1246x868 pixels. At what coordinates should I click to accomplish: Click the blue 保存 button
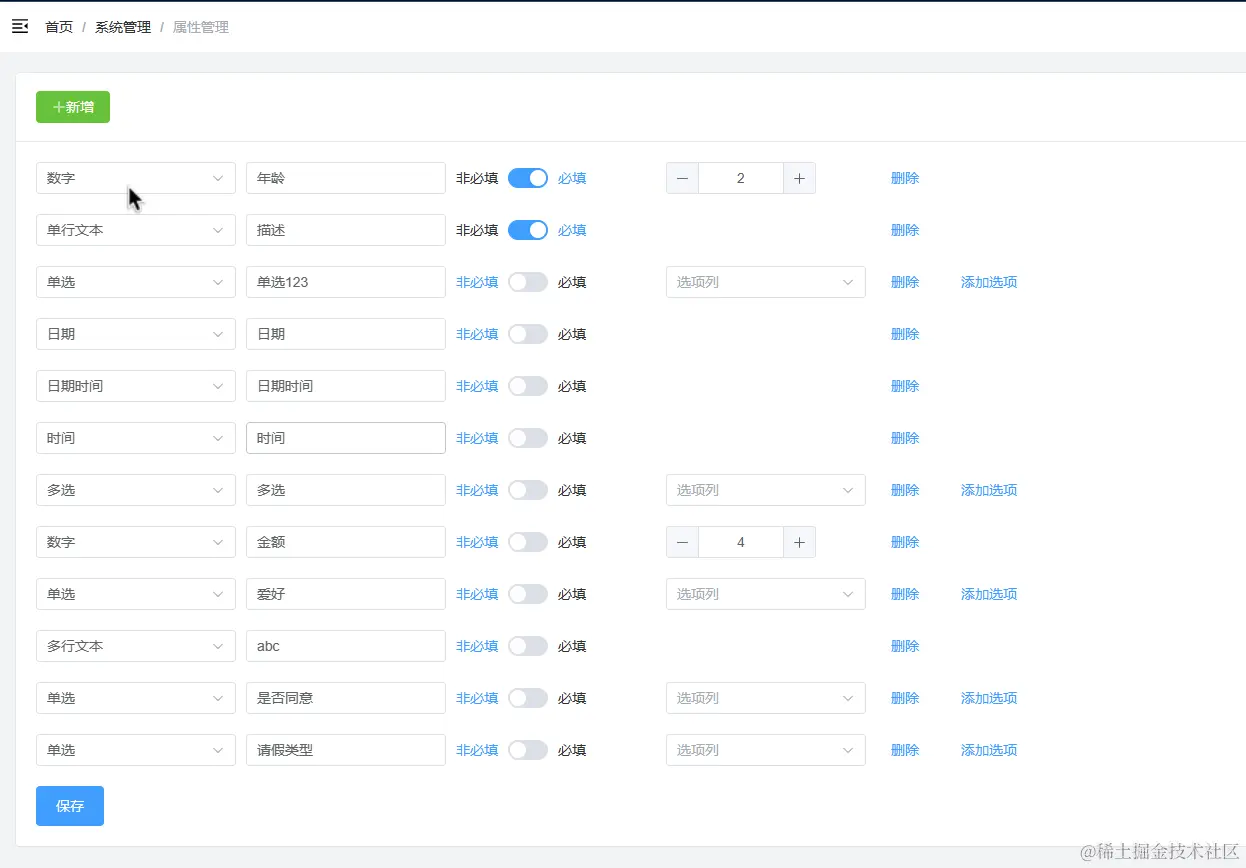[x=70, y=806]
